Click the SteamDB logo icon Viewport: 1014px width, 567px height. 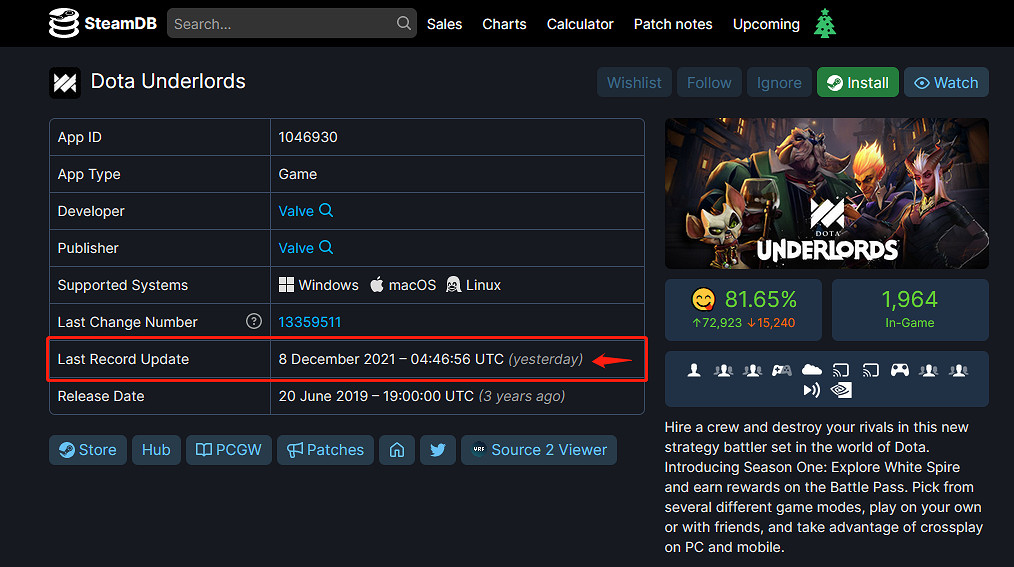tap(64, 23)
